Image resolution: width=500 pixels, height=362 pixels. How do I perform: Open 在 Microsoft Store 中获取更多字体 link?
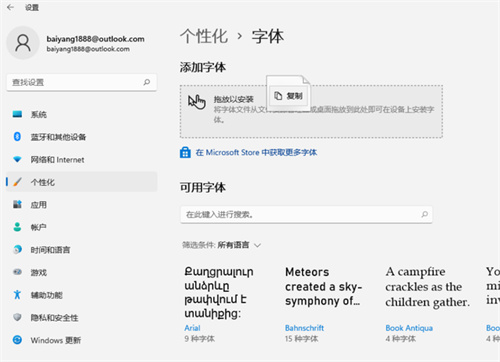point(256,152)
